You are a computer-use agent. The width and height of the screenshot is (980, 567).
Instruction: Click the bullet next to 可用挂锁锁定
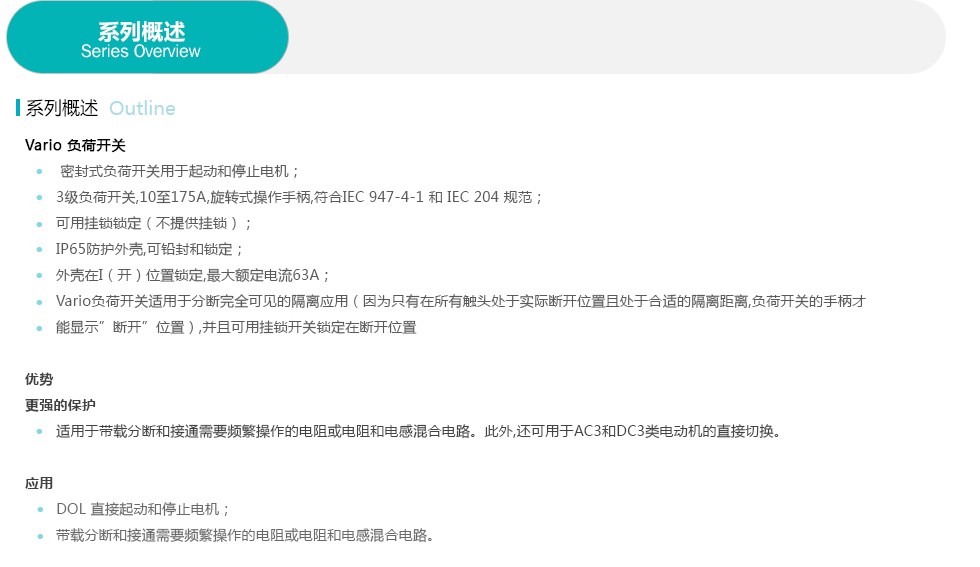[x=39, y=224]
